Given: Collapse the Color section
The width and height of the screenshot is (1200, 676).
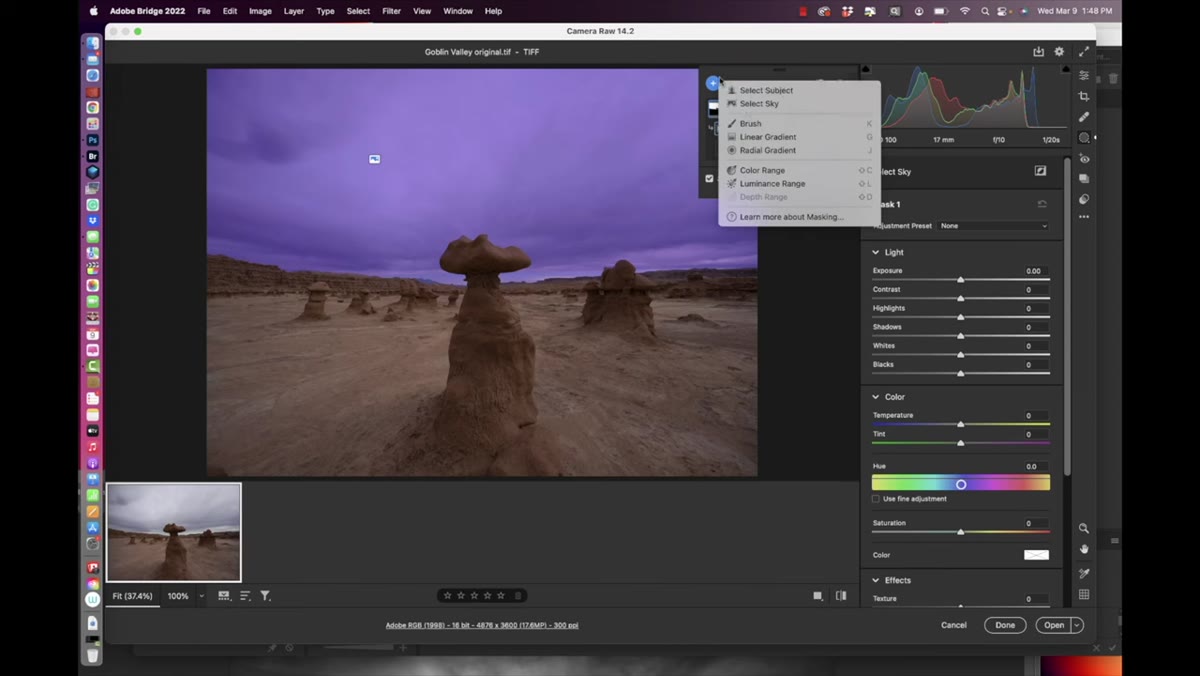Looking at the screenshot, I should [x=876, y=397].
